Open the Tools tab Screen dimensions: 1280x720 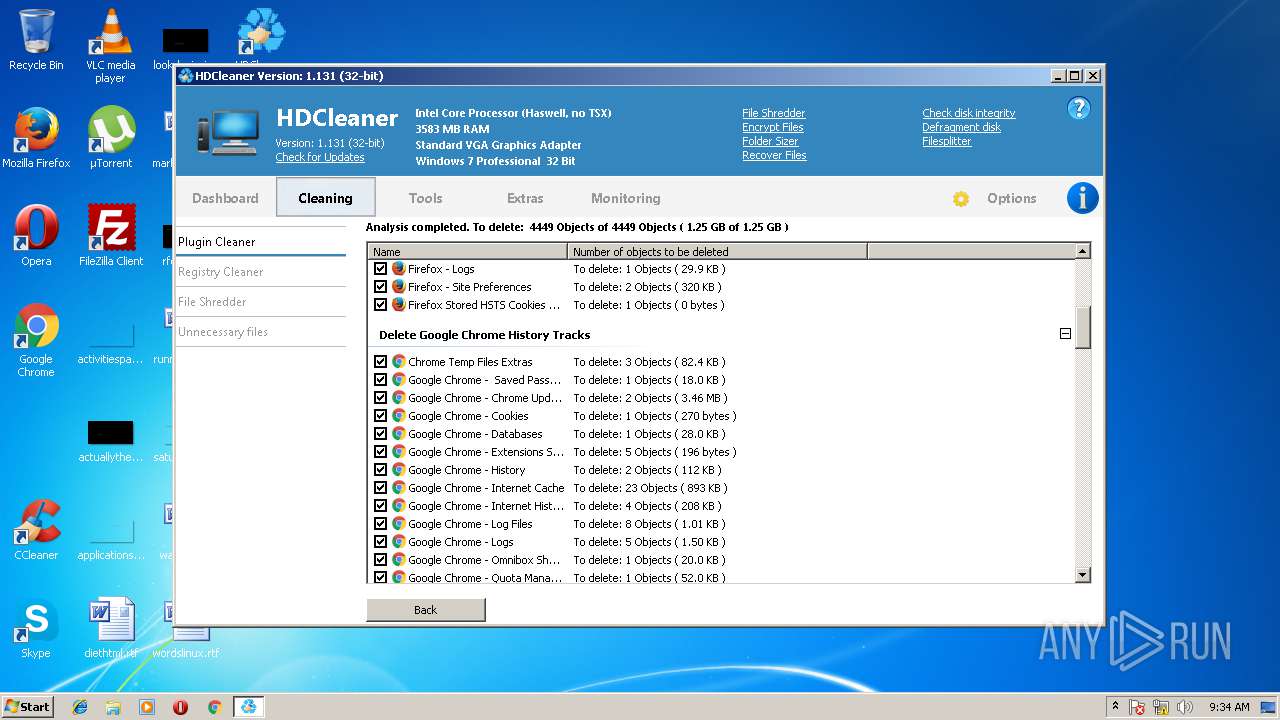(425, 198)
